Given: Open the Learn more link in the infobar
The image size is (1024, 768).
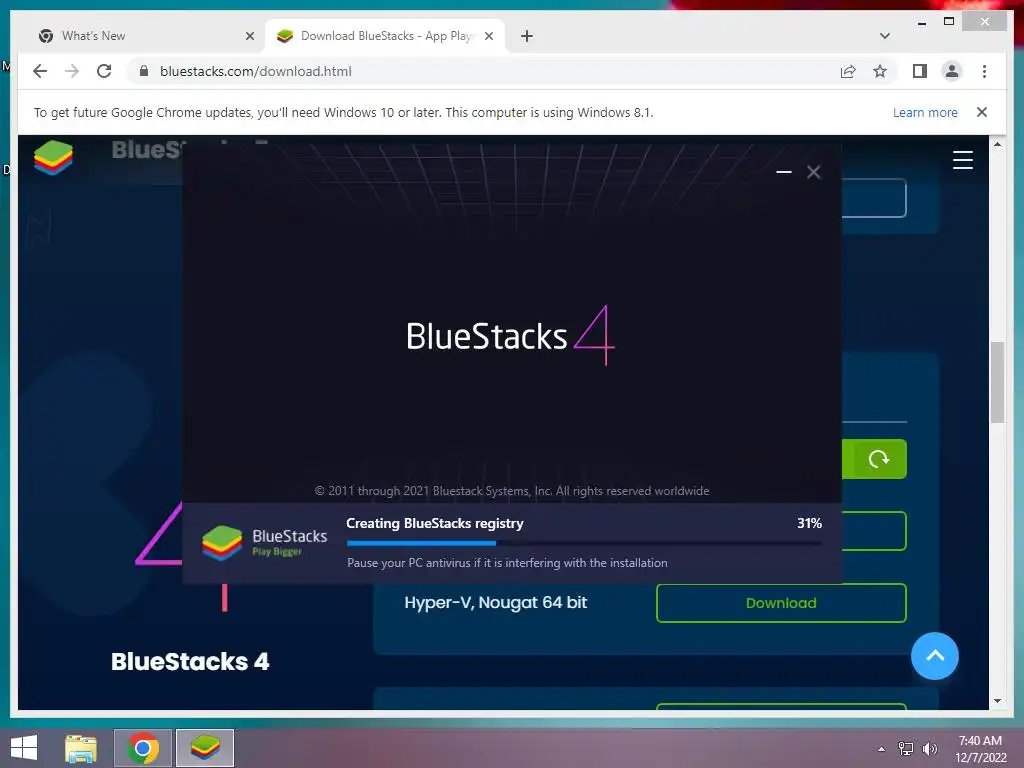Looking at the screenshot, I should click(x=925, y=112).
